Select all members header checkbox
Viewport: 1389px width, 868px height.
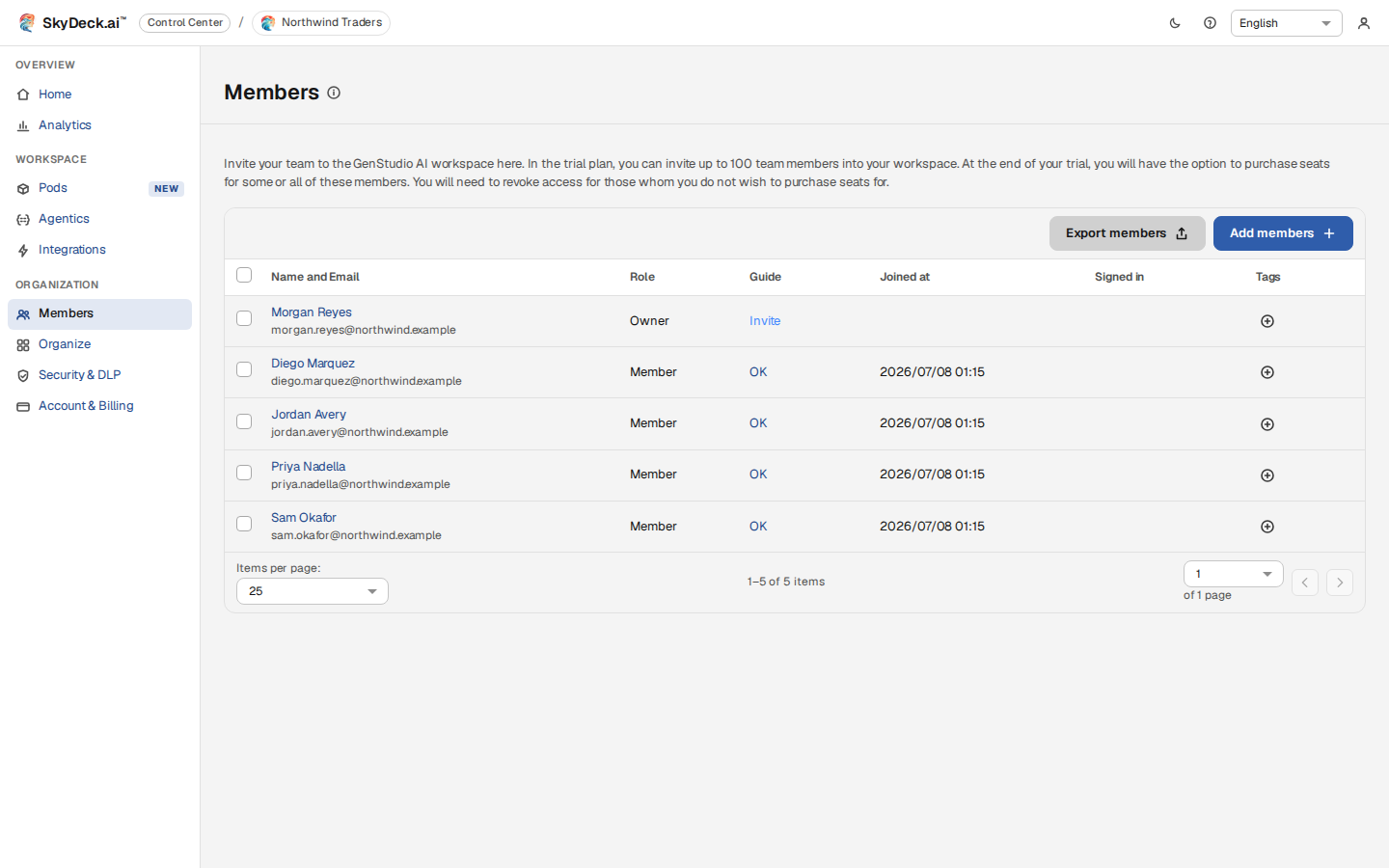[x=244, y=275]
